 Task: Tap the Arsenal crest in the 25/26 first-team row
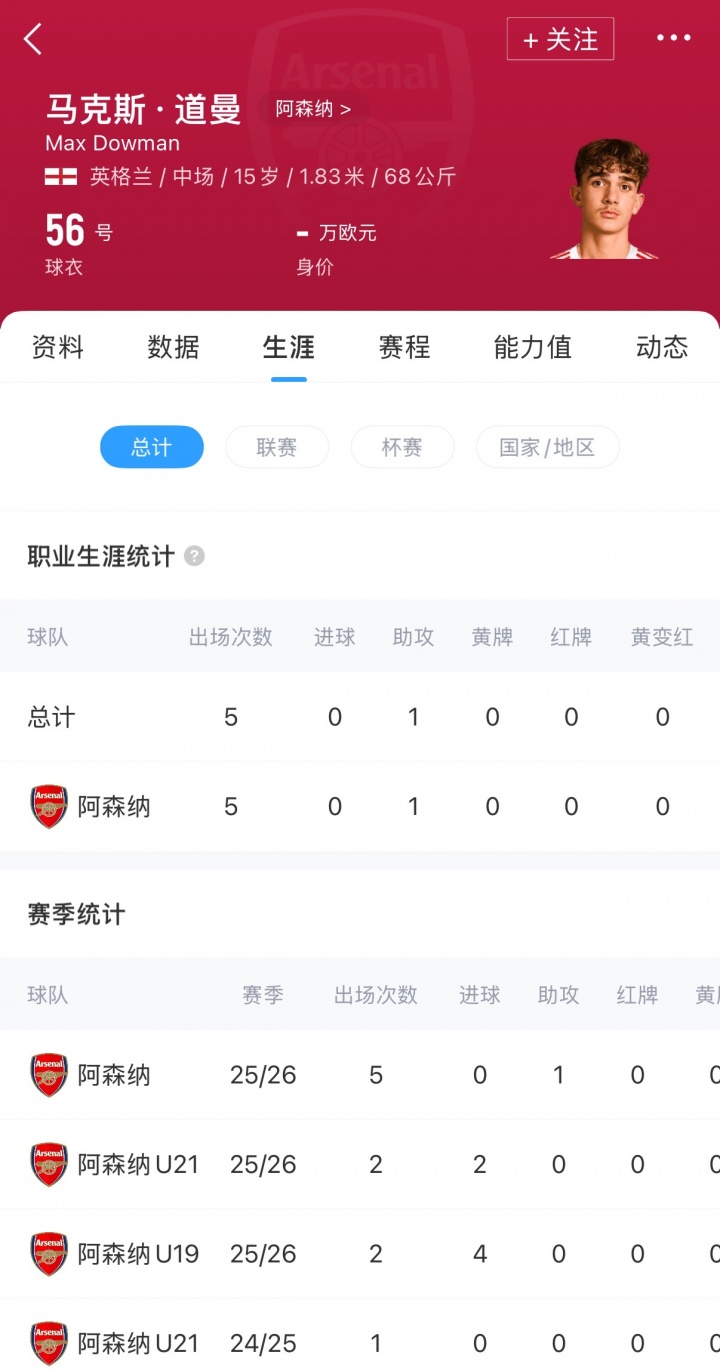pyautogui.click(x=48, y=1075)
